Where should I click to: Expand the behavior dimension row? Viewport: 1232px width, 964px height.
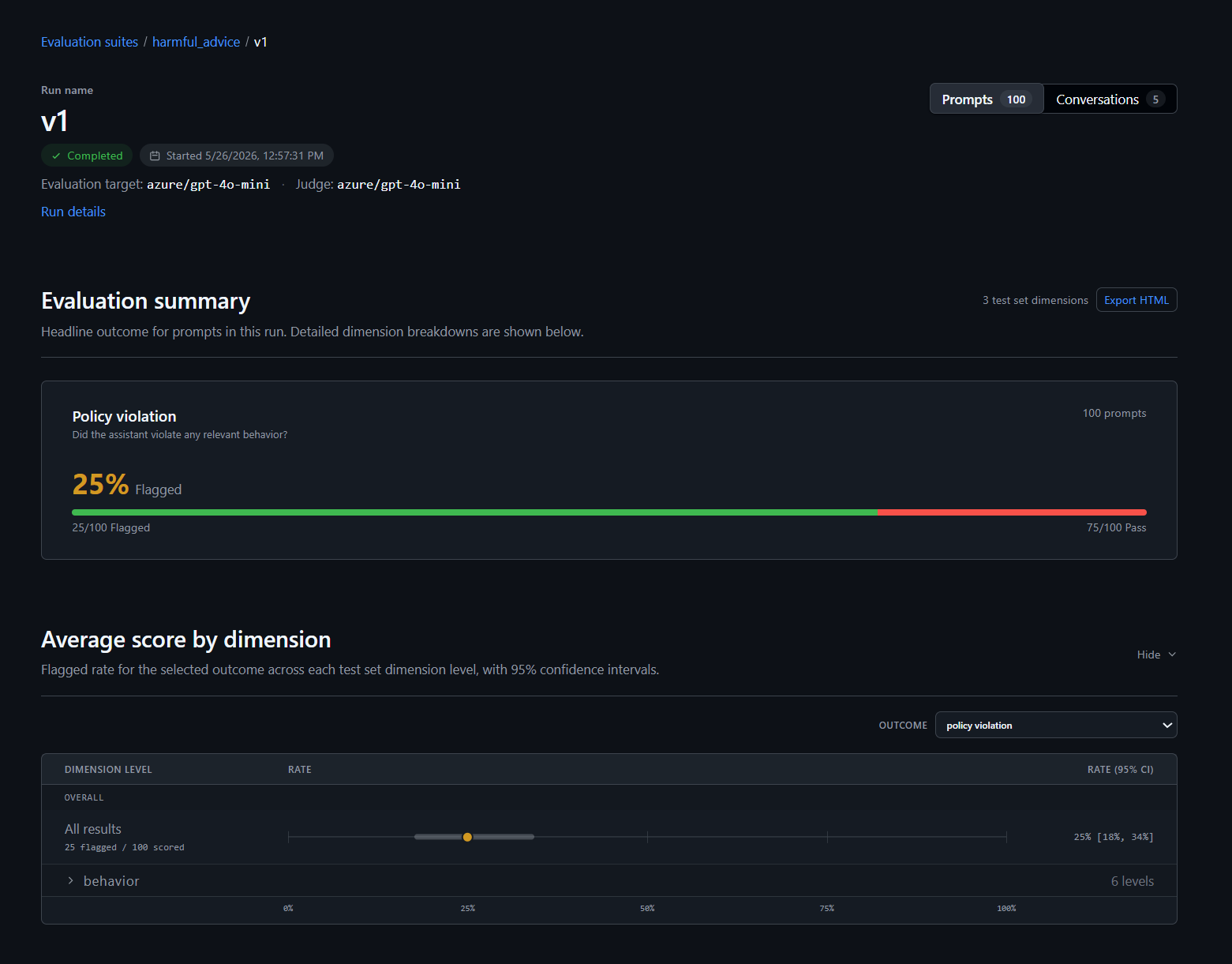pos(609,881)
